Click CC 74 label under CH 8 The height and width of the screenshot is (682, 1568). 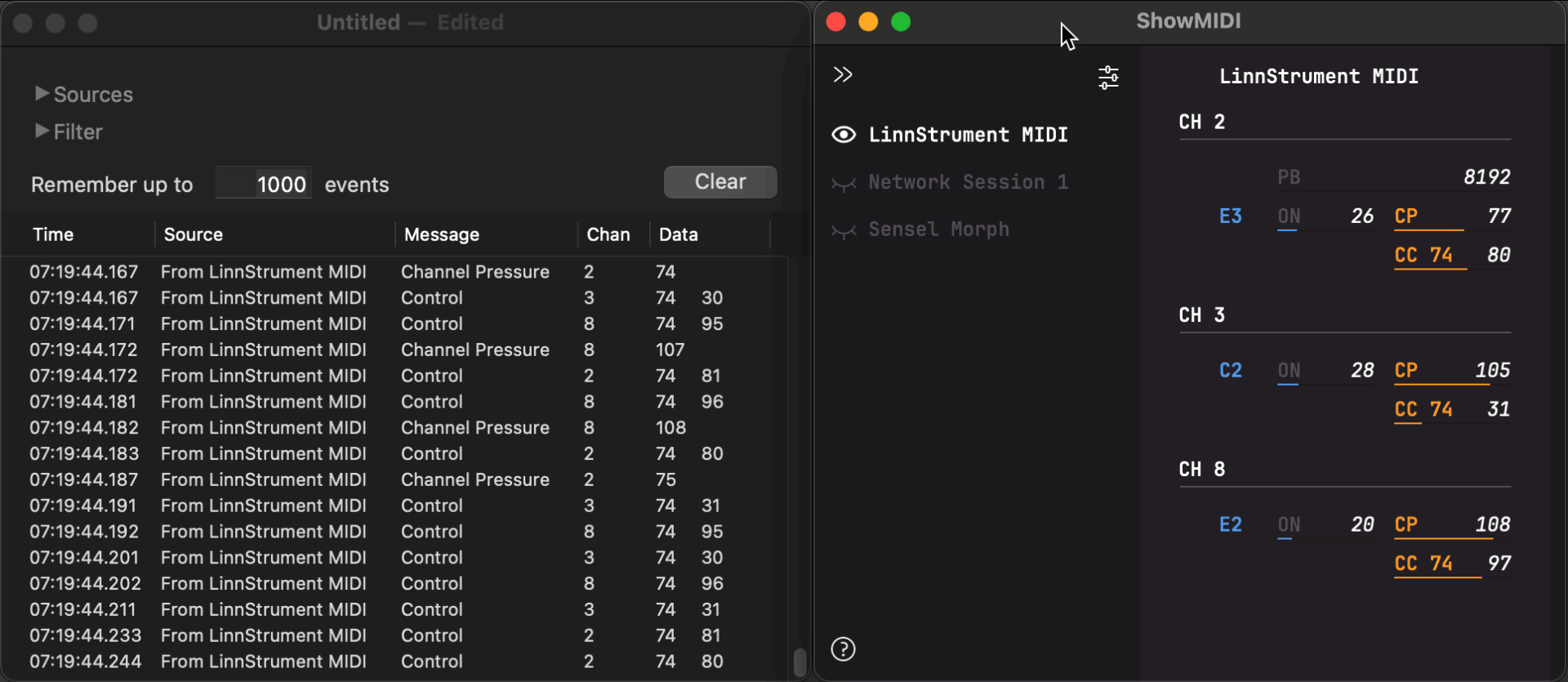point(1423,564)
